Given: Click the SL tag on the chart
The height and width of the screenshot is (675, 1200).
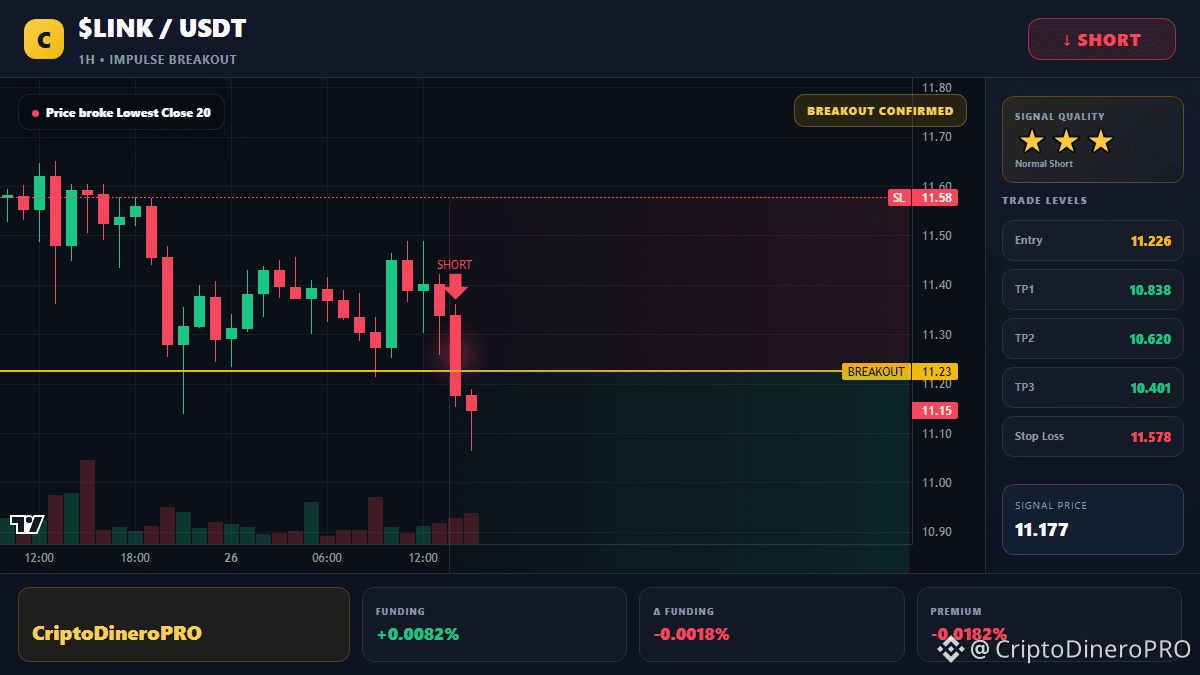Looking at the screenshot, I should coord(899,198).
